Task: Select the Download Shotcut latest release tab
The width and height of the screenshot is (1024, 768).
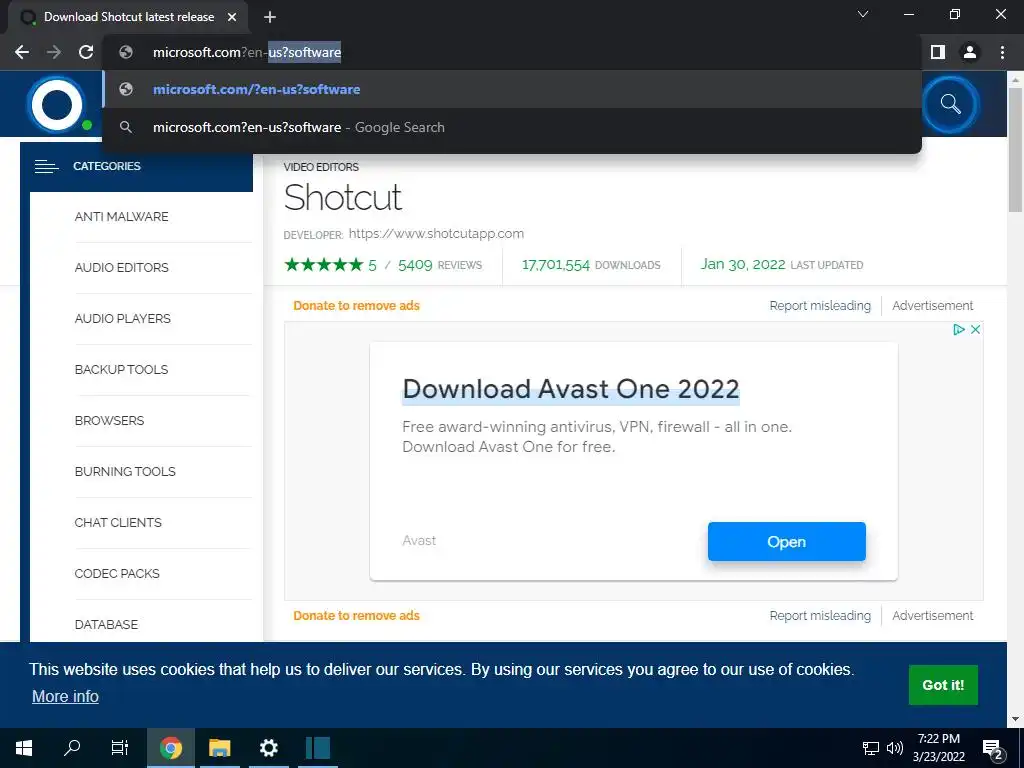Action: tap(129, 17)
